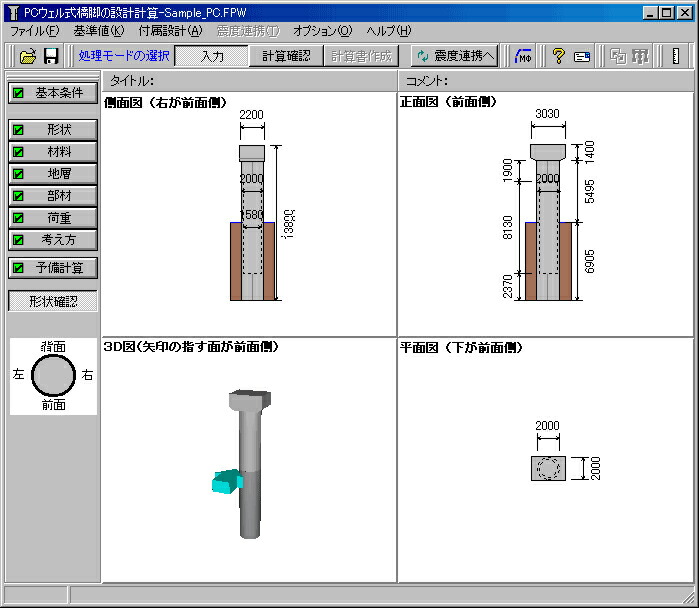Click the circular orientation diagram
The height and width of the screenshot is (608, 699).
(x=53, y=375)
